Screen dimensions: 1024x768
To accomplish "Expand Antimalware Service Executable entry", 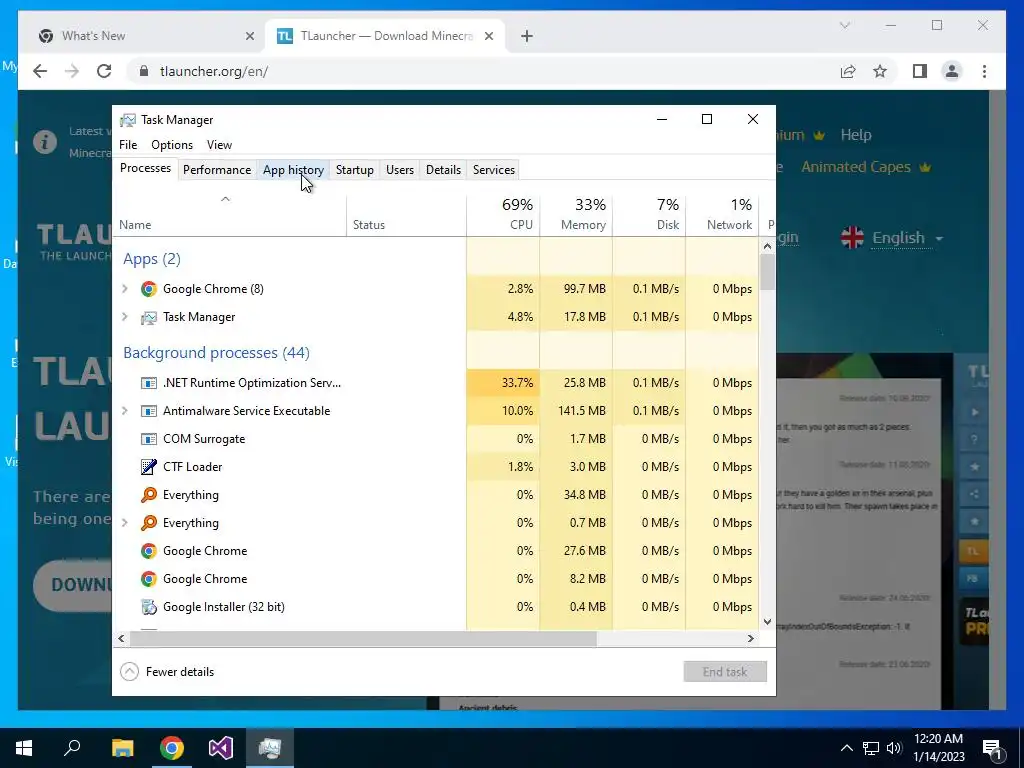I will pyautogui.click(x=125, y=411).
